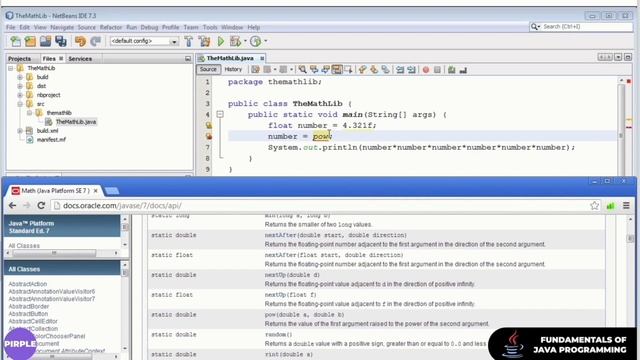Click the Redo arrow icon
The height and width of the screenshot is (360, 640).
(96, 41)
